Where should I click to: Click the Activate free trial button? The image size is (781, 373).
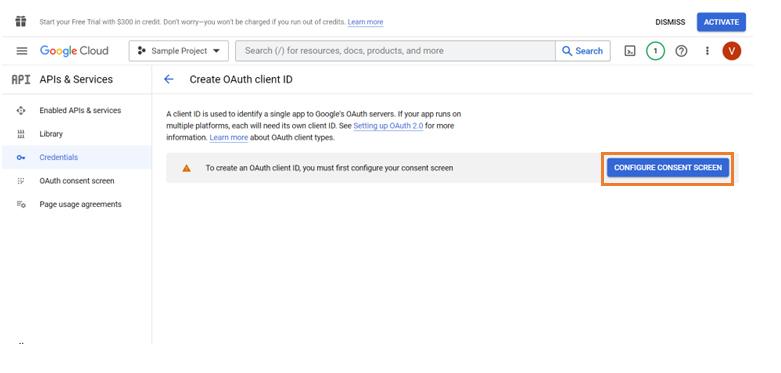[x=721, y=22]
